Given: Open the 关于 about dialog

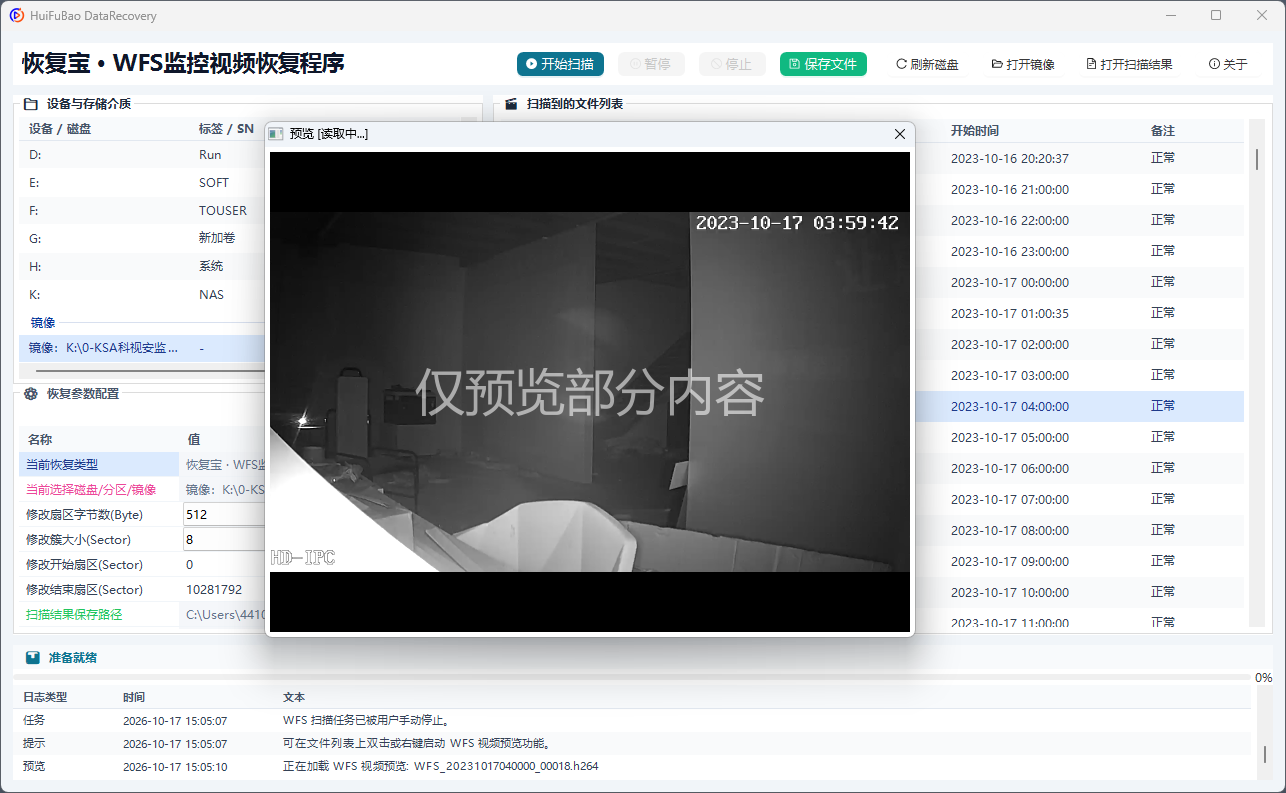Looking at the screenshot, I should tap(1228, 64).
